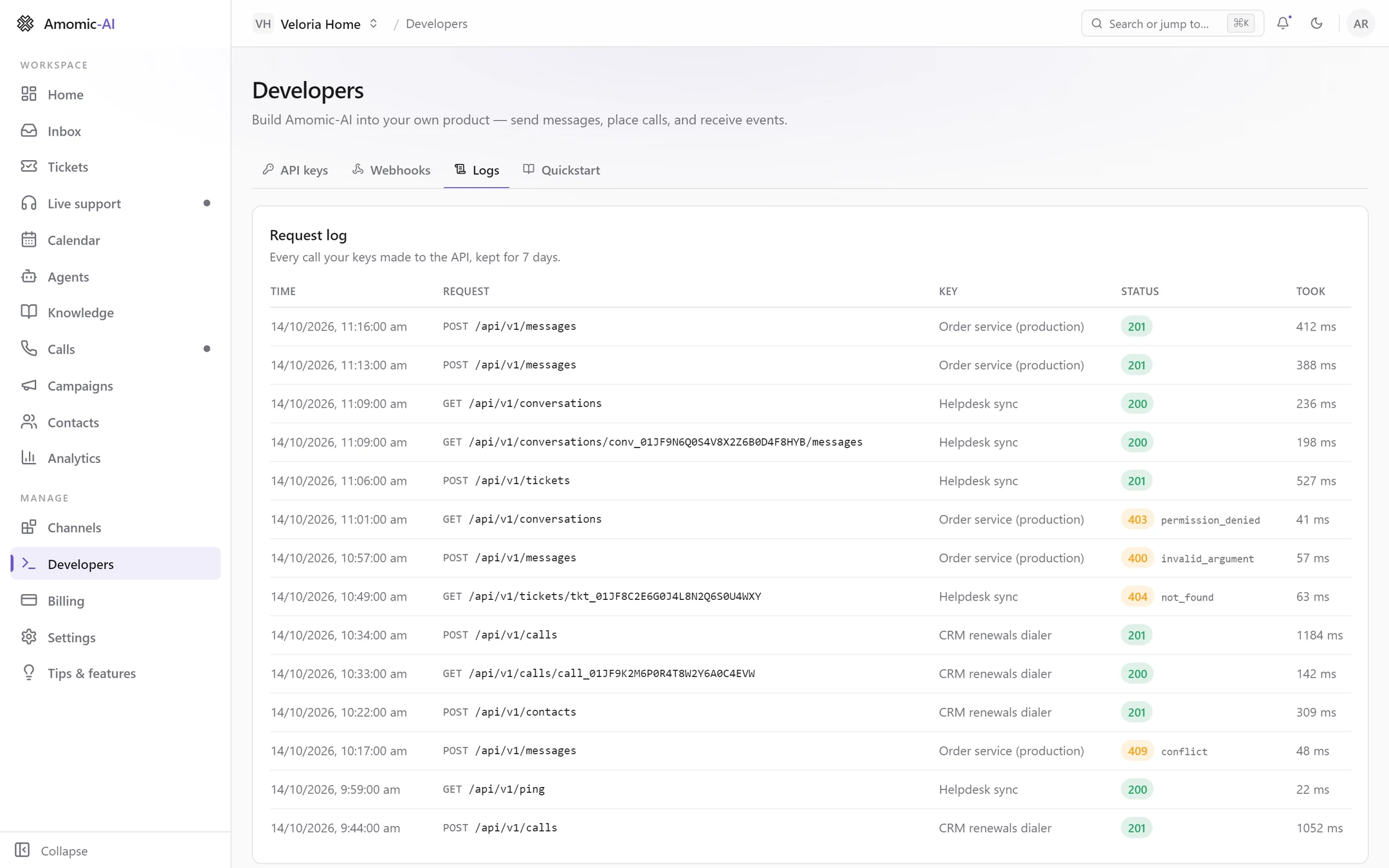Click the 403 status badge

tap(1137, 520)
